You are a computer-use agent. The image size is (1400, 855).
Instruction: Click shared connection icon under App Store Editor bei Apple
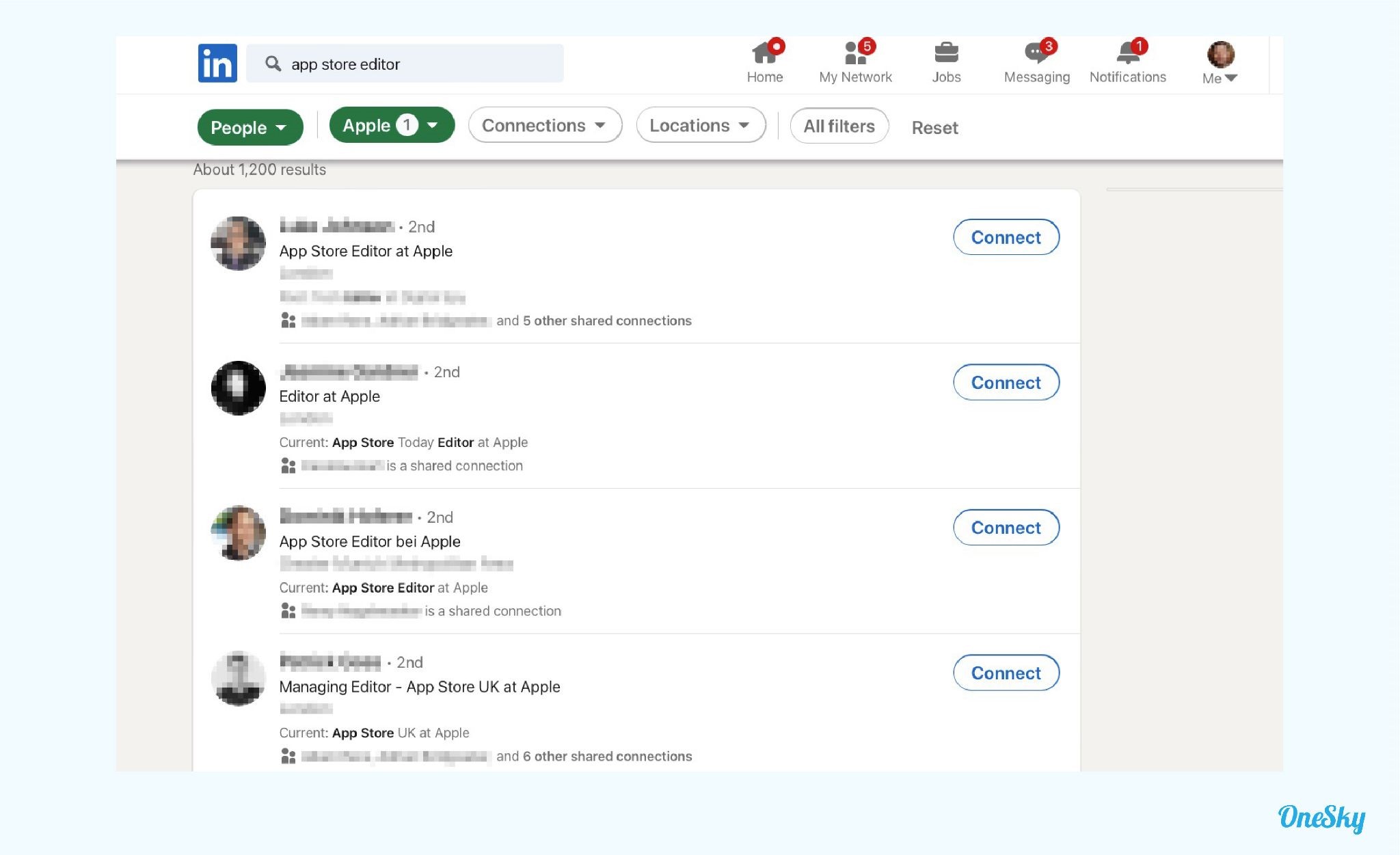[x=288, y=610]
